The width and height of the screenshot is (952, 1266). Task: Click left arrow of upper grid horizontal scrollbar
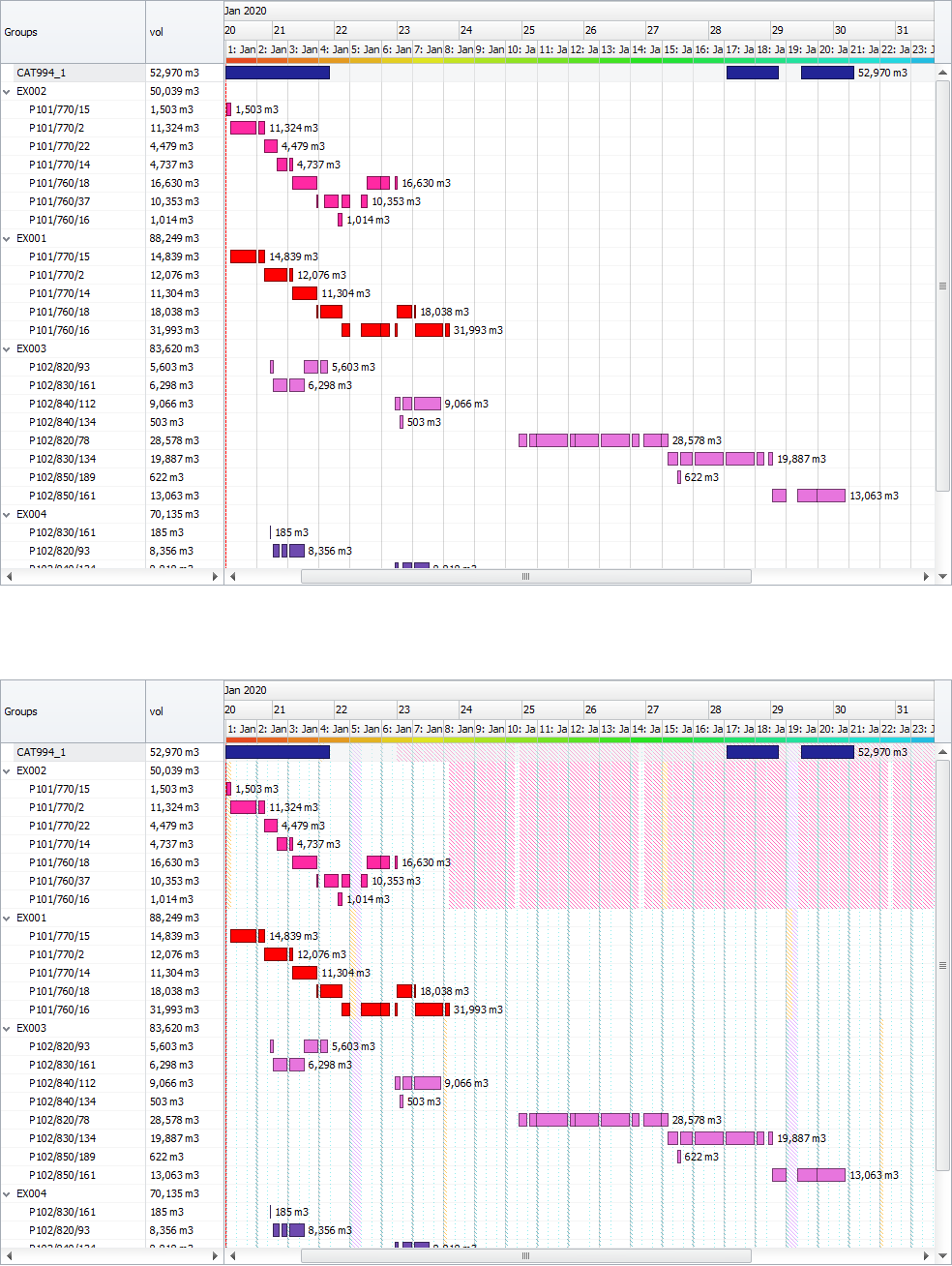9,577
